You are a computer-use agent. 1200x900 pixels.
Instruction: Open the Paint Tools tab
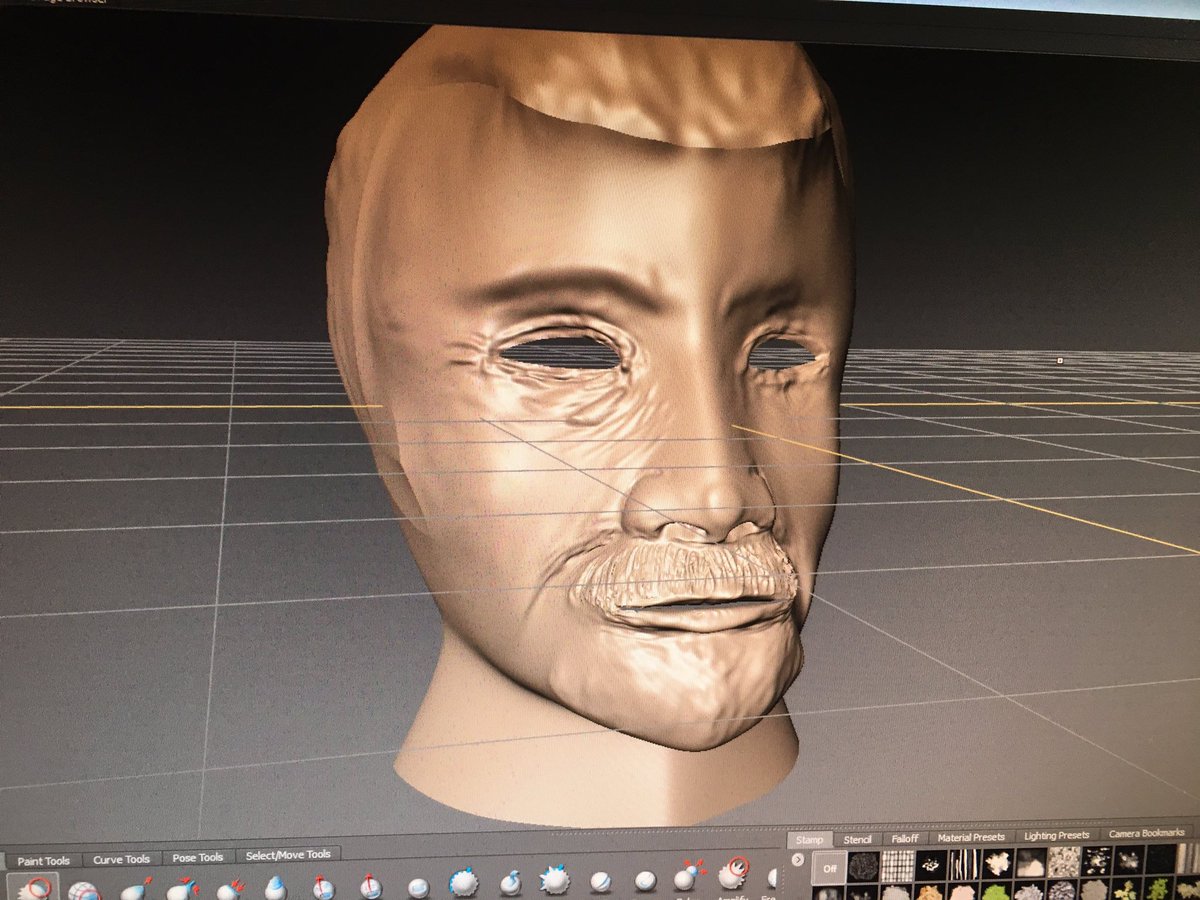[43, 861]
